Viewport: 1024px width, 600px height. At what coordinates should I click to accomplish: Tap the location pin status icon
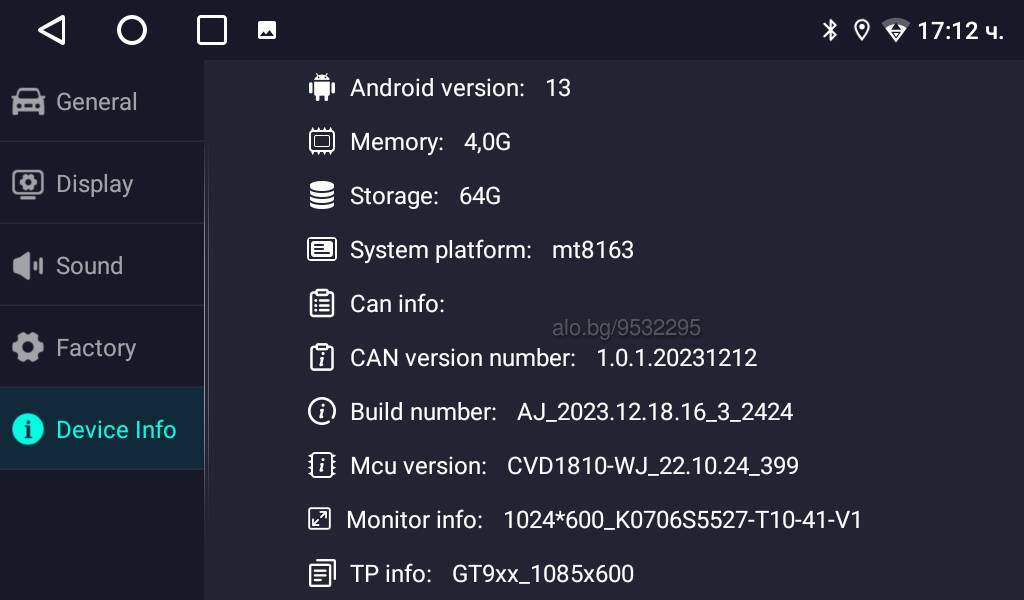[862, 30]
